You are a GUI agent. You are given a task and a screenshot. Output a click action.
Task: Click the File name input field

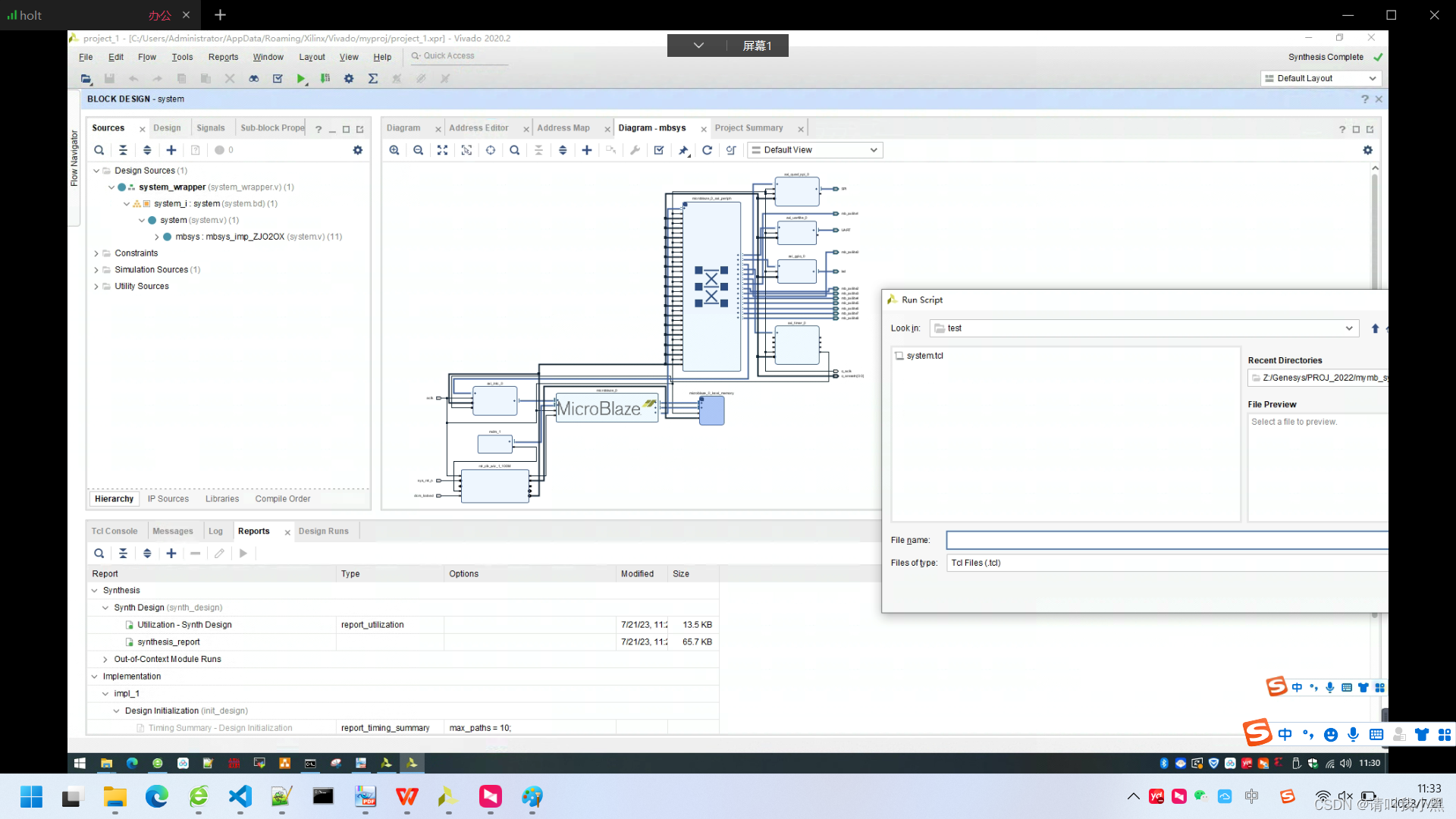[x=1166, y=541]
